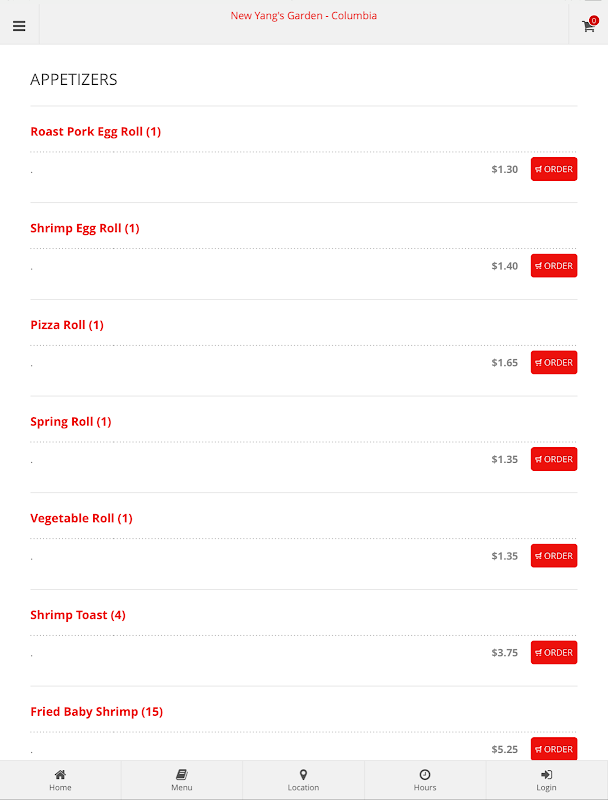This screenshot has height=800, width=608.
Task: Go to Home in bottom bar
Action: click(x=60, y=780)
